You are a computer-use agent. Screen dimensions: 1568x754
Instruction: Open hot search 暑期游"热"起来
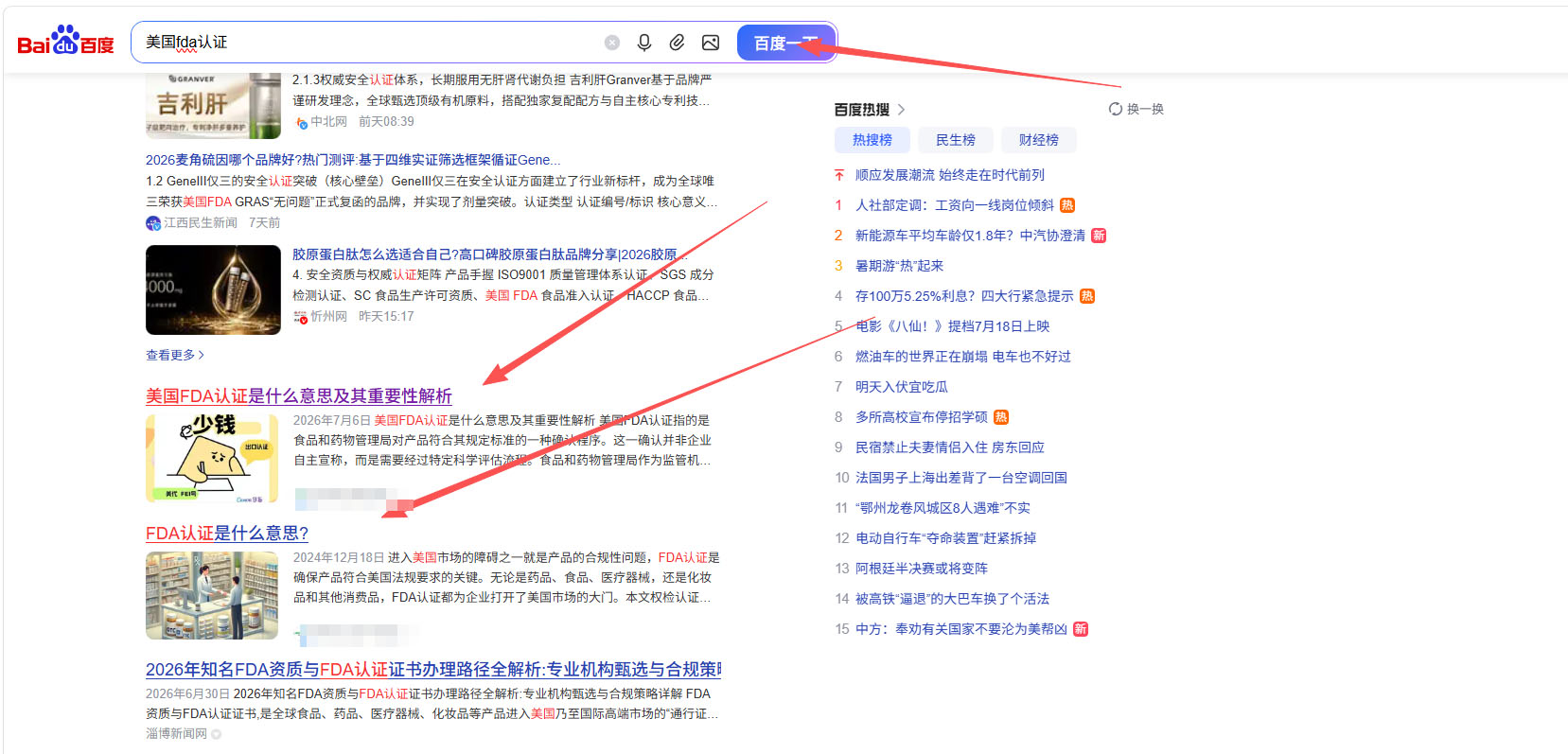click(x=899, y=266)
